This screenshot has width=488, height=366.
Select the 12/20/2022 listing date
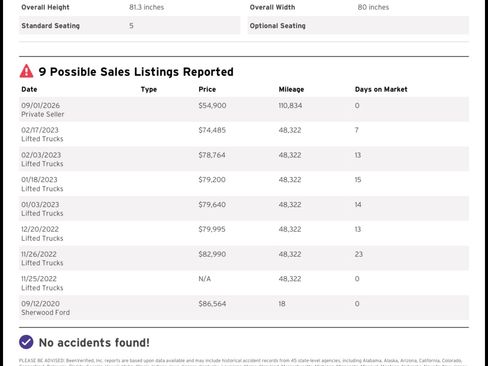[40, 229]
